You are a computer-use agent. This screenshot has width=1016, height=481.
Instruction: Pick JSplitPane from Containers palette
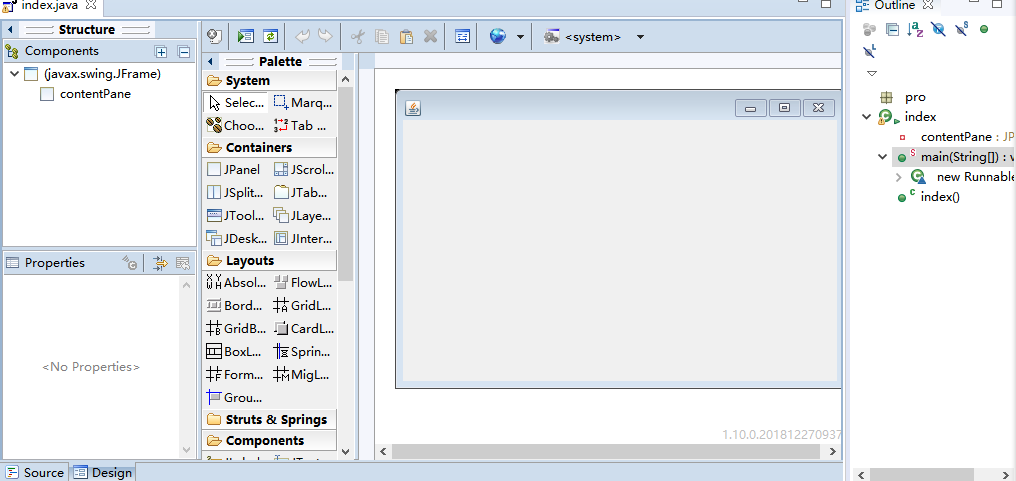tap(236, 193)
